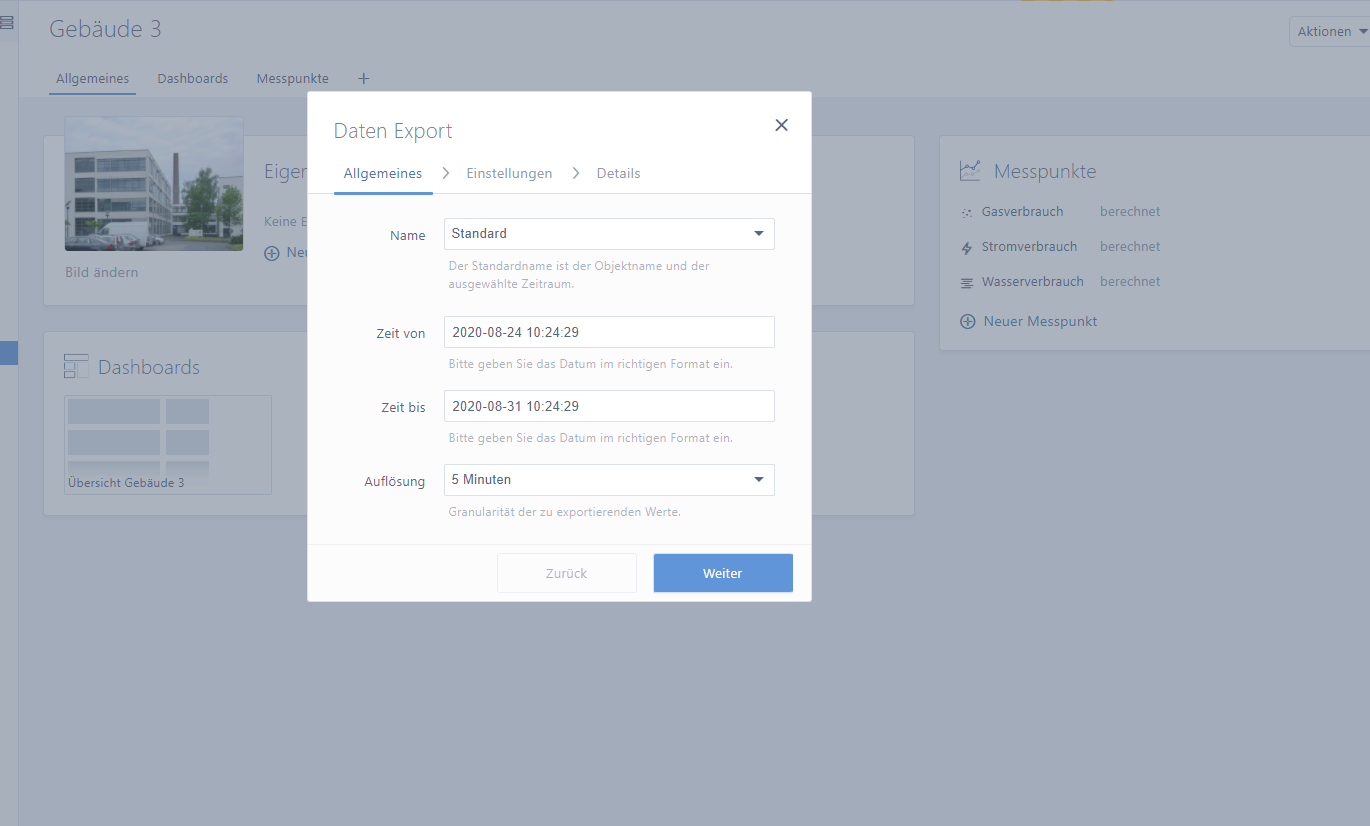Click the Dashboards panel layout icon
Viewport: 1370px width, 826px height.
click(76, 367)
